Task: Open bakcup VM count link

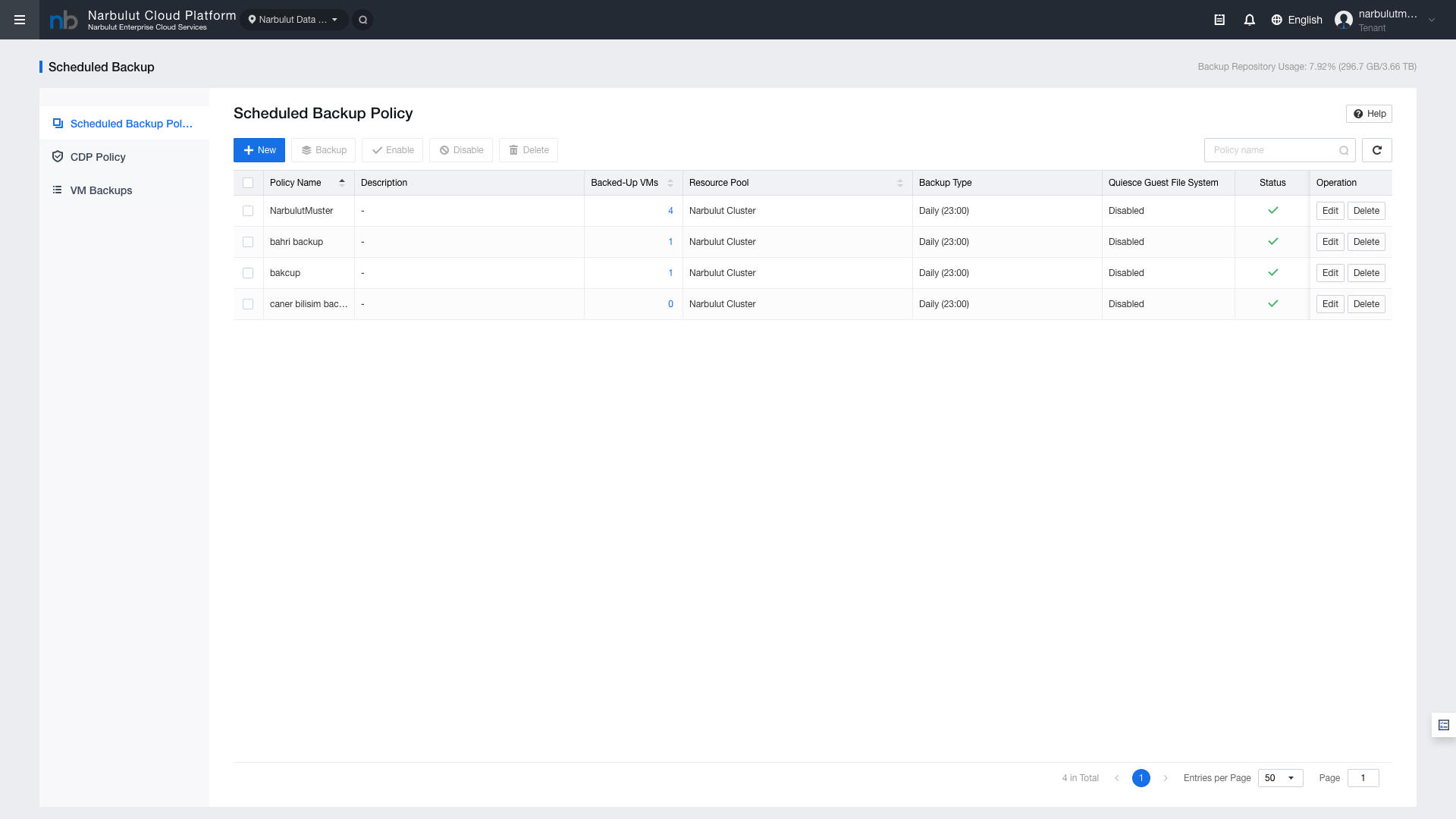Action: coord(670,273)
